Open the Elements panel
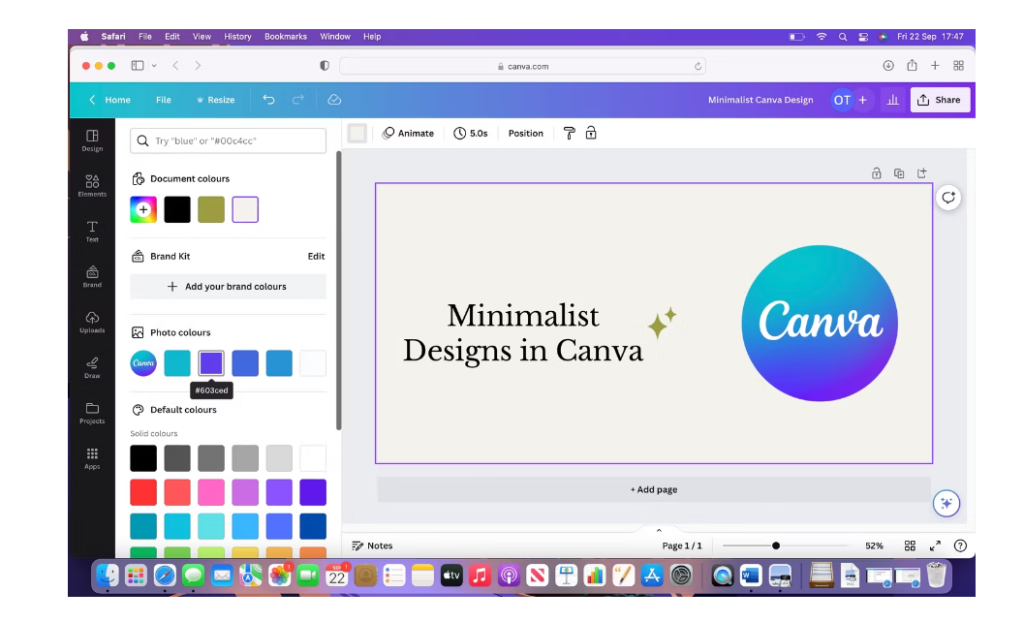 pos(92,185)
